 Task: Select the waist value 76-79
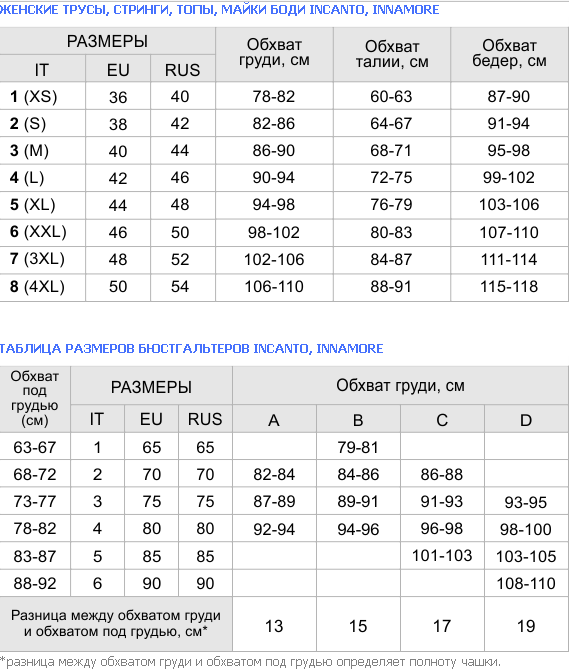click(x=391, y=205)
